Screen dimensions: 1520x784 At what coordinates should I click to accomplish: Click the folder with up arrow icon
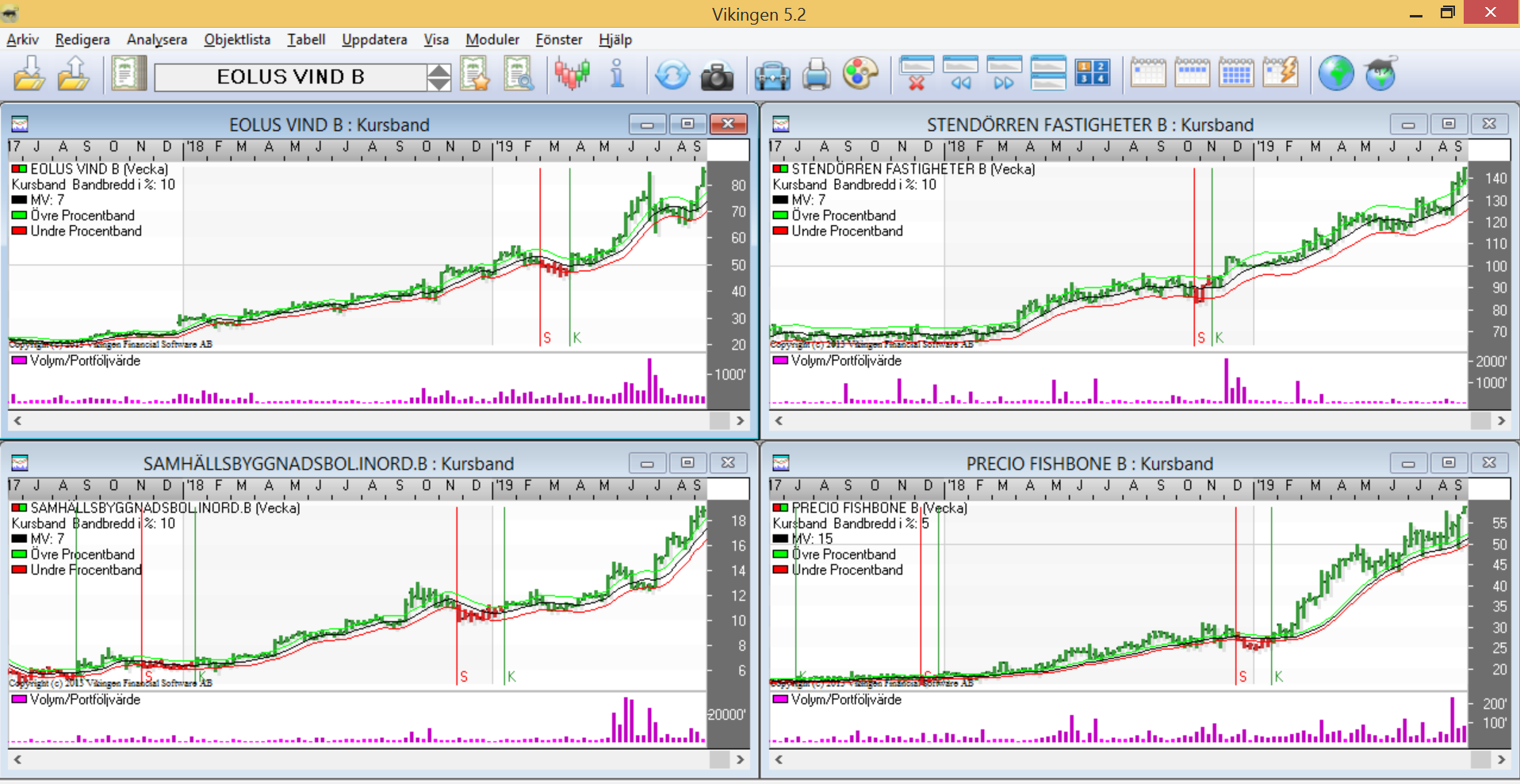[x=73, y=75]
